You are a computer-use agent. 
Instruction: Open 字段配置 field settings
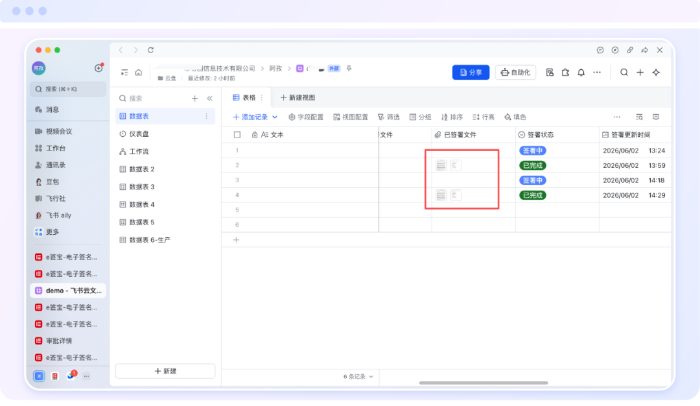306,117
